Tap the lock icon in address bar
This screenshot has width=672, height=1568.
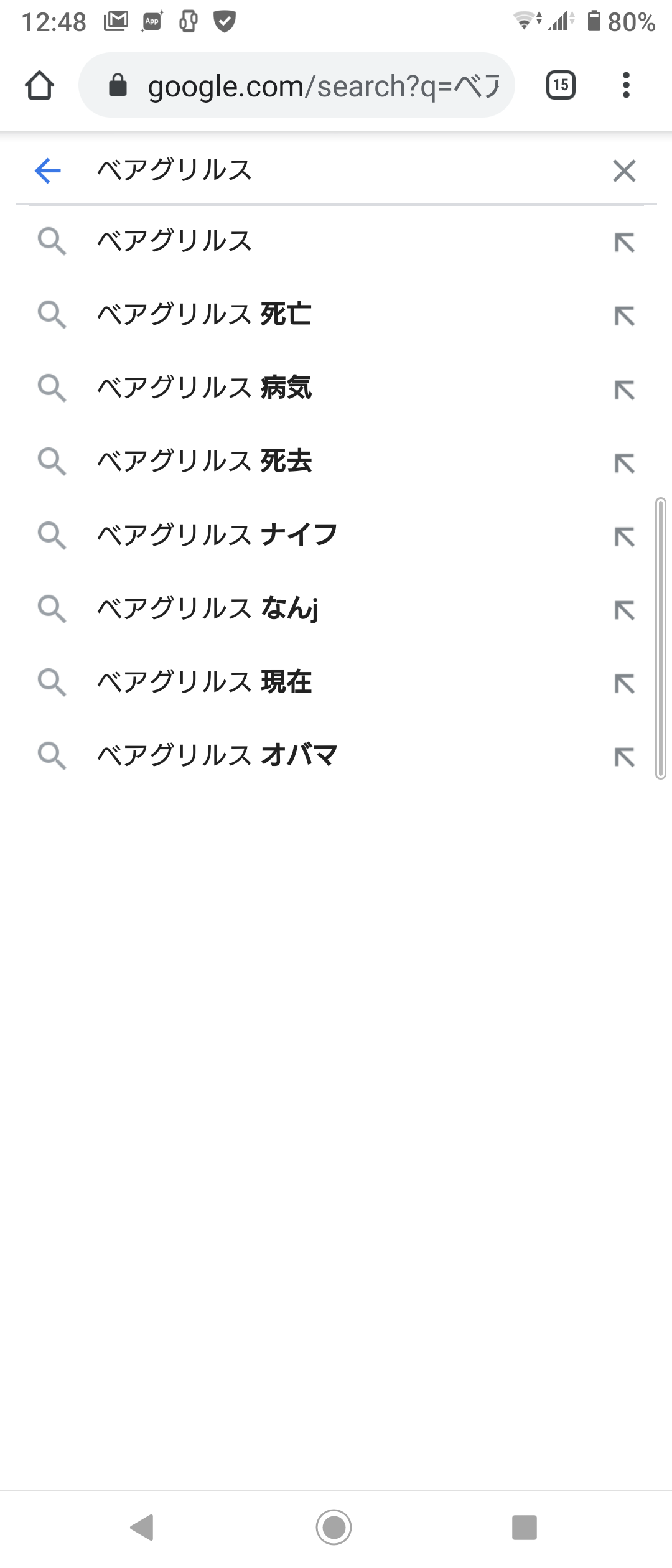click(x=118, y=85)
